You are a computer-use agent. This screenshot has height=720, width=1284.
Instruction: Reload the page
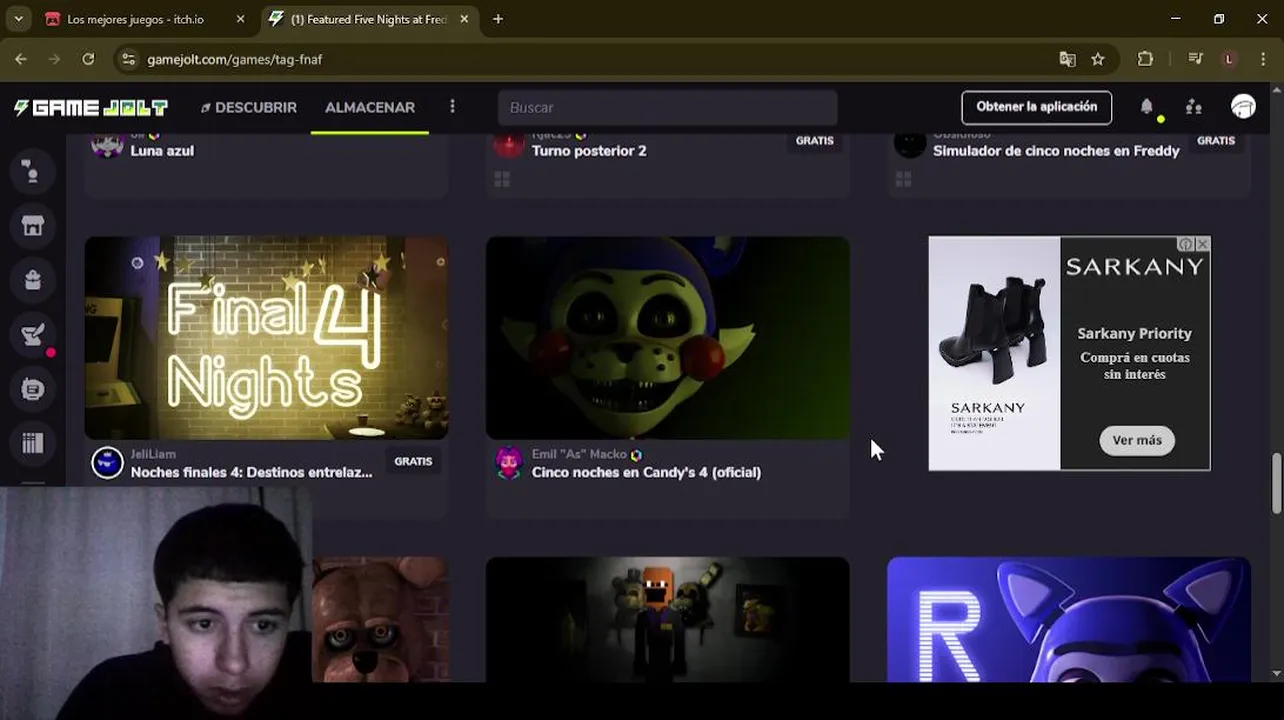88,59
